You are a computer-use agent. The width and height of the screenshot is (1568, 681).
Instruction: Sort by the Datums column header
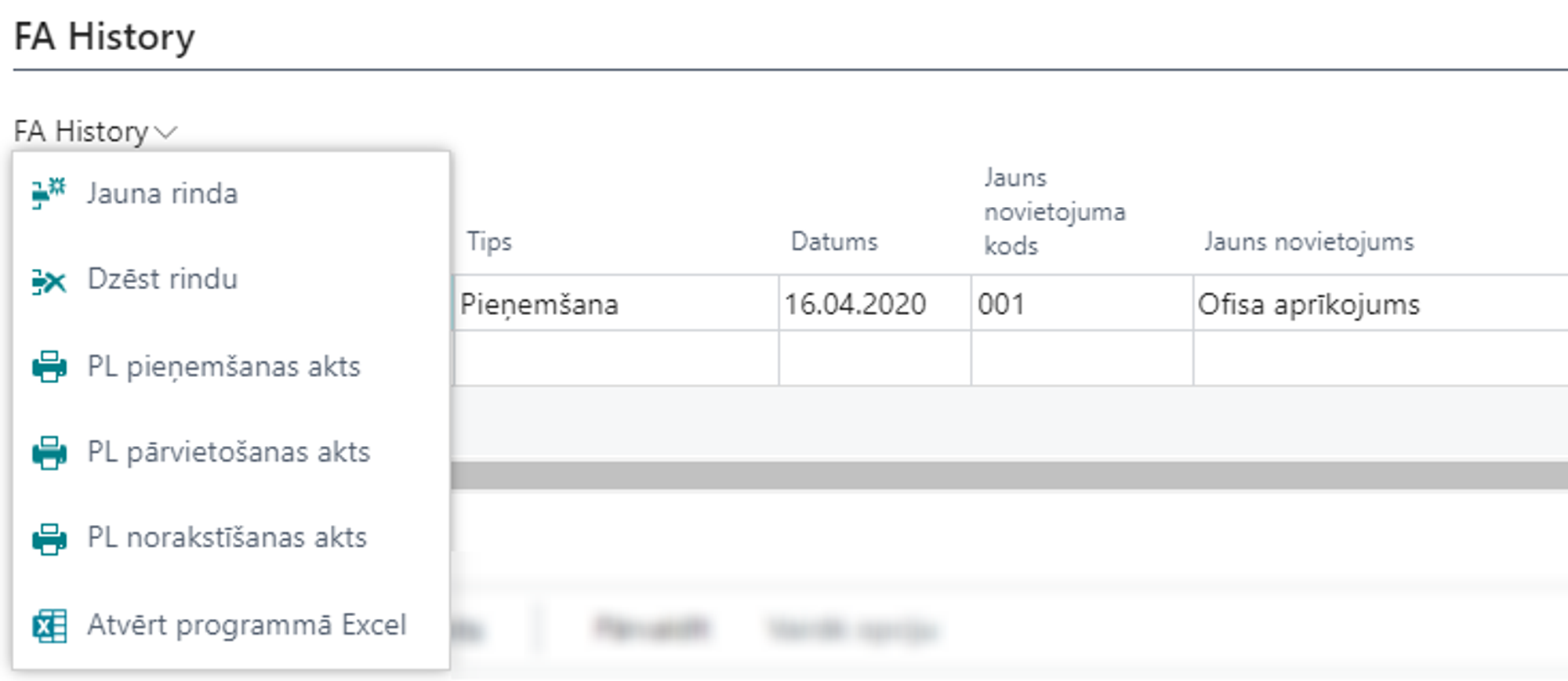pos(834,241)
